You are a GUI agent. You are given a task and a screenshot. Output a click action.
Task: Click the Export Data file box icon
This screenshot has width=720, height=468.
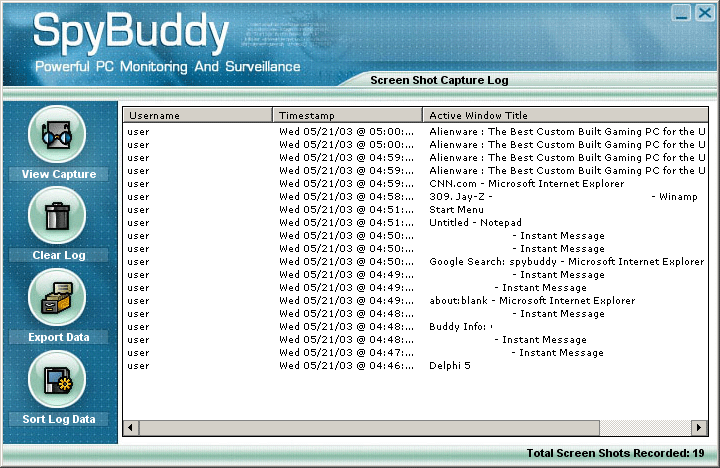(58, 298)
